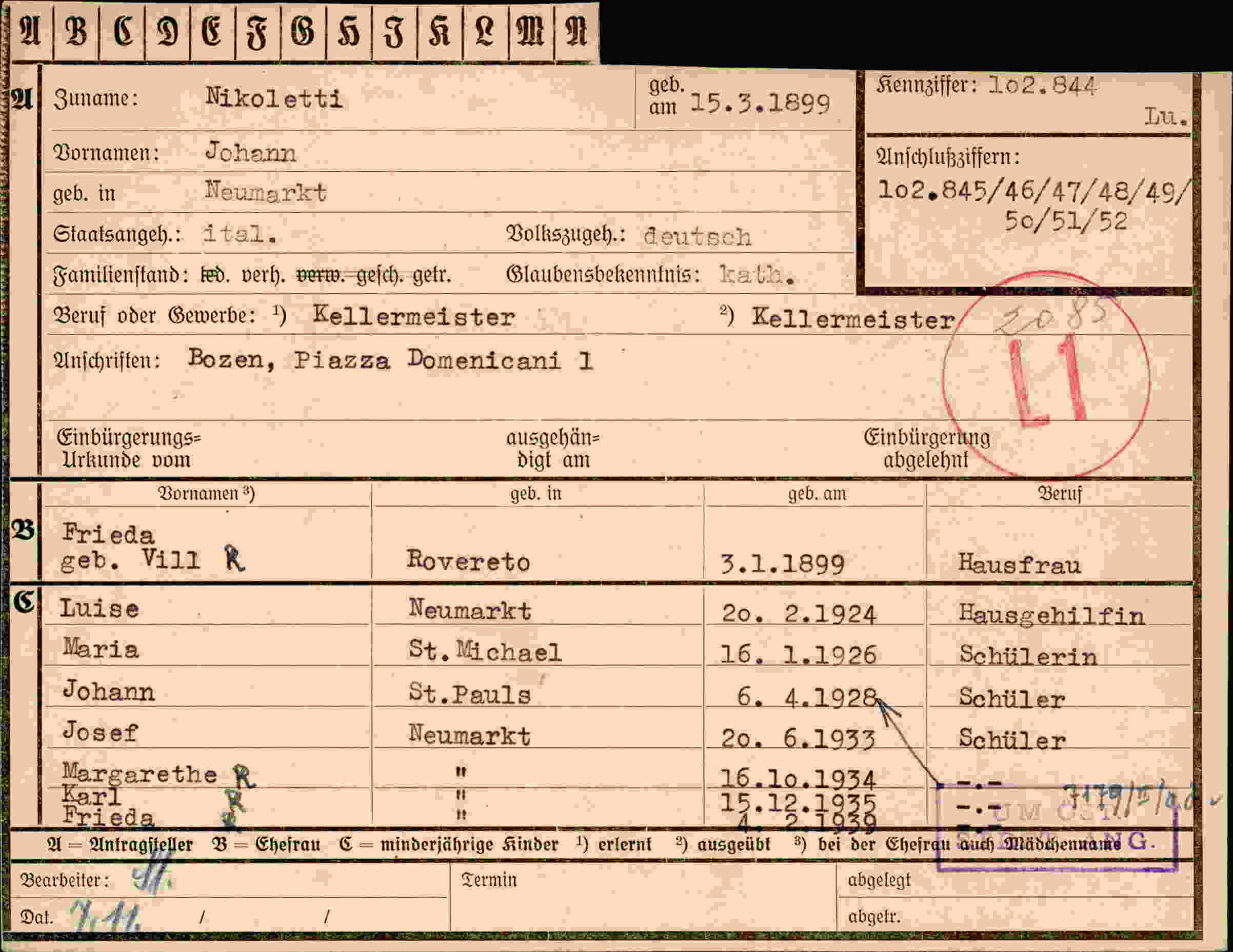This screenshot has width=1233, height=952.
Task: Click the birthplace St.Michael
Action: [485, 651]
